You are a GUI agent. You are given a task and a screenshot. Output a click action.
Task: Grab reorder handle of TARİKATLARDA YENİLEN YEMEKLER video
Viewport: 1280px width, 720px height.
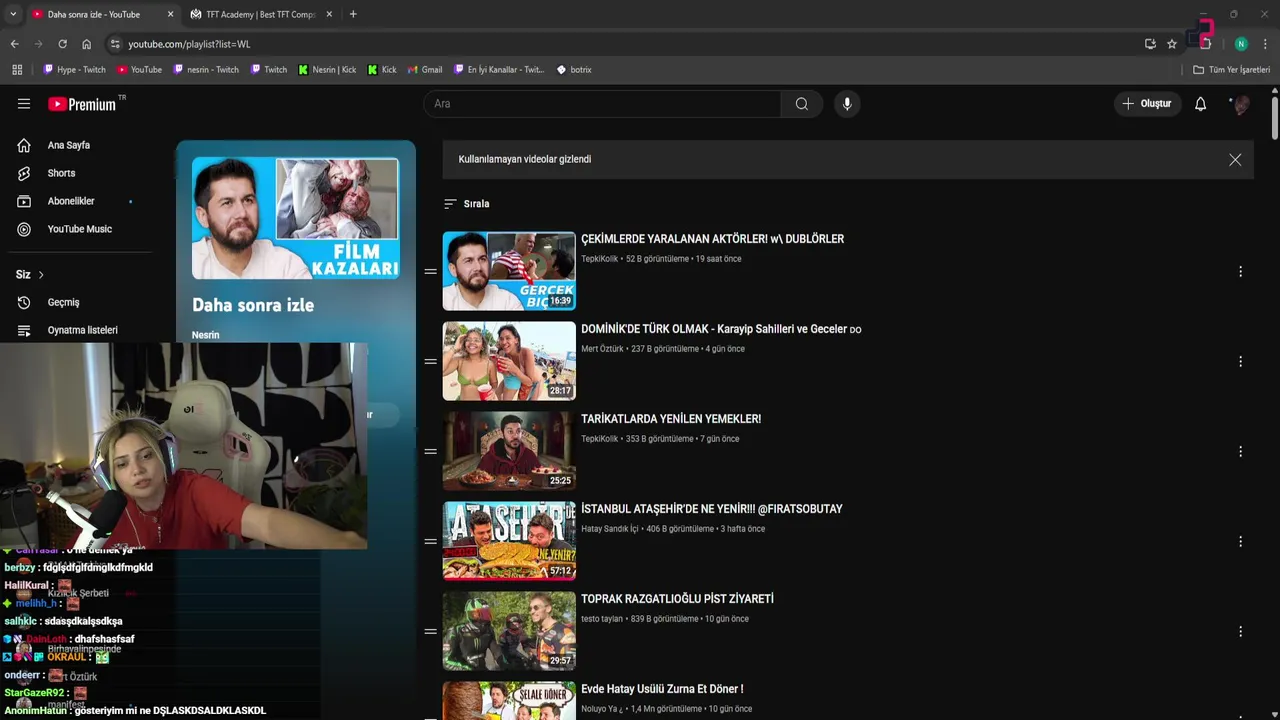(x=430, y=451)
